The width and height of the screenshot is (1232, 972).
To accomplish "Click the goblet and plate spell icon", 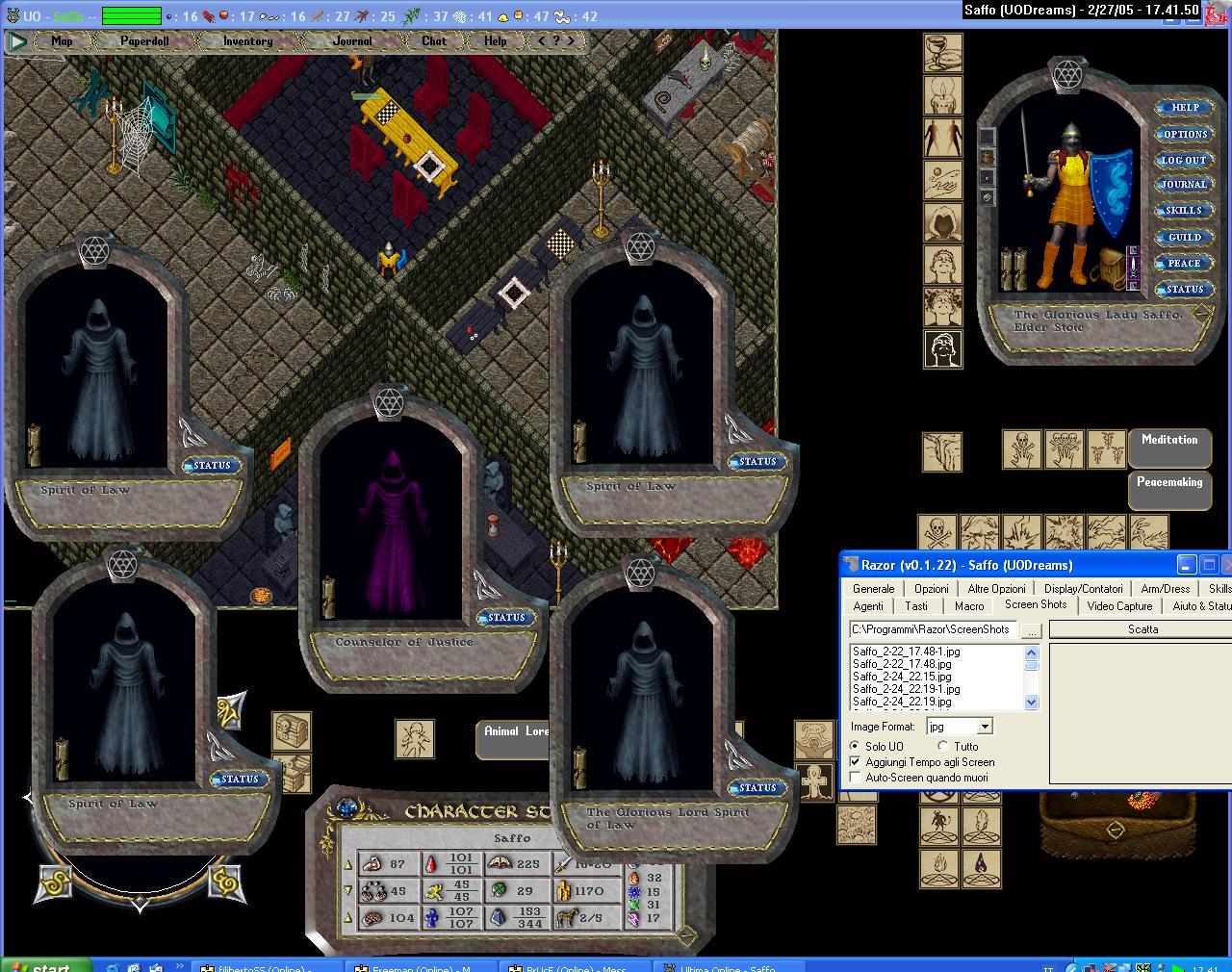I will (943, 53).
